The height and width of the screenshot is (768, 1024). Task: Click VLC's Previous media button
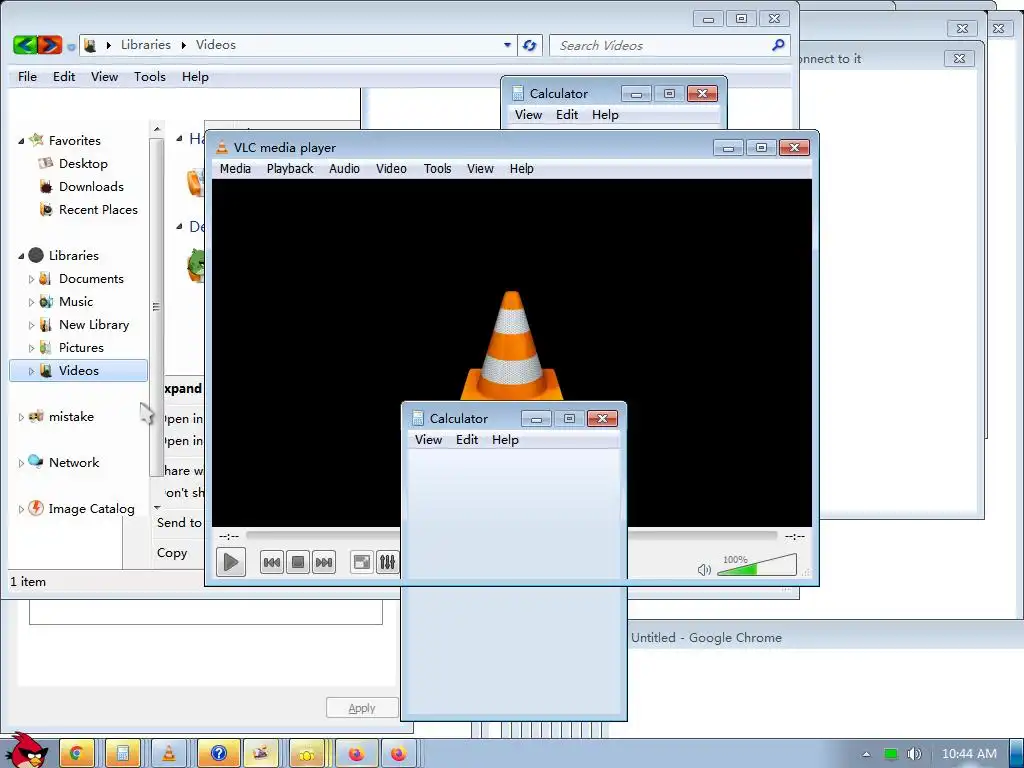point(272,562)
